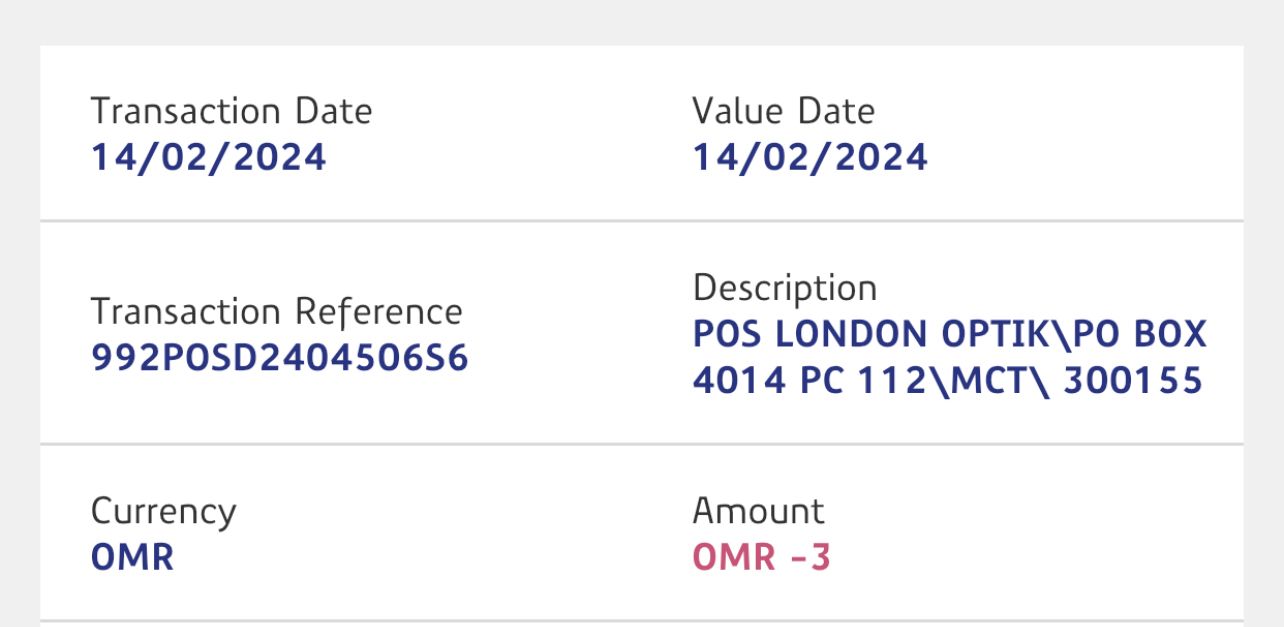Click the Amount label
This screenshot has width=1284, height=627.
point(758,511)
